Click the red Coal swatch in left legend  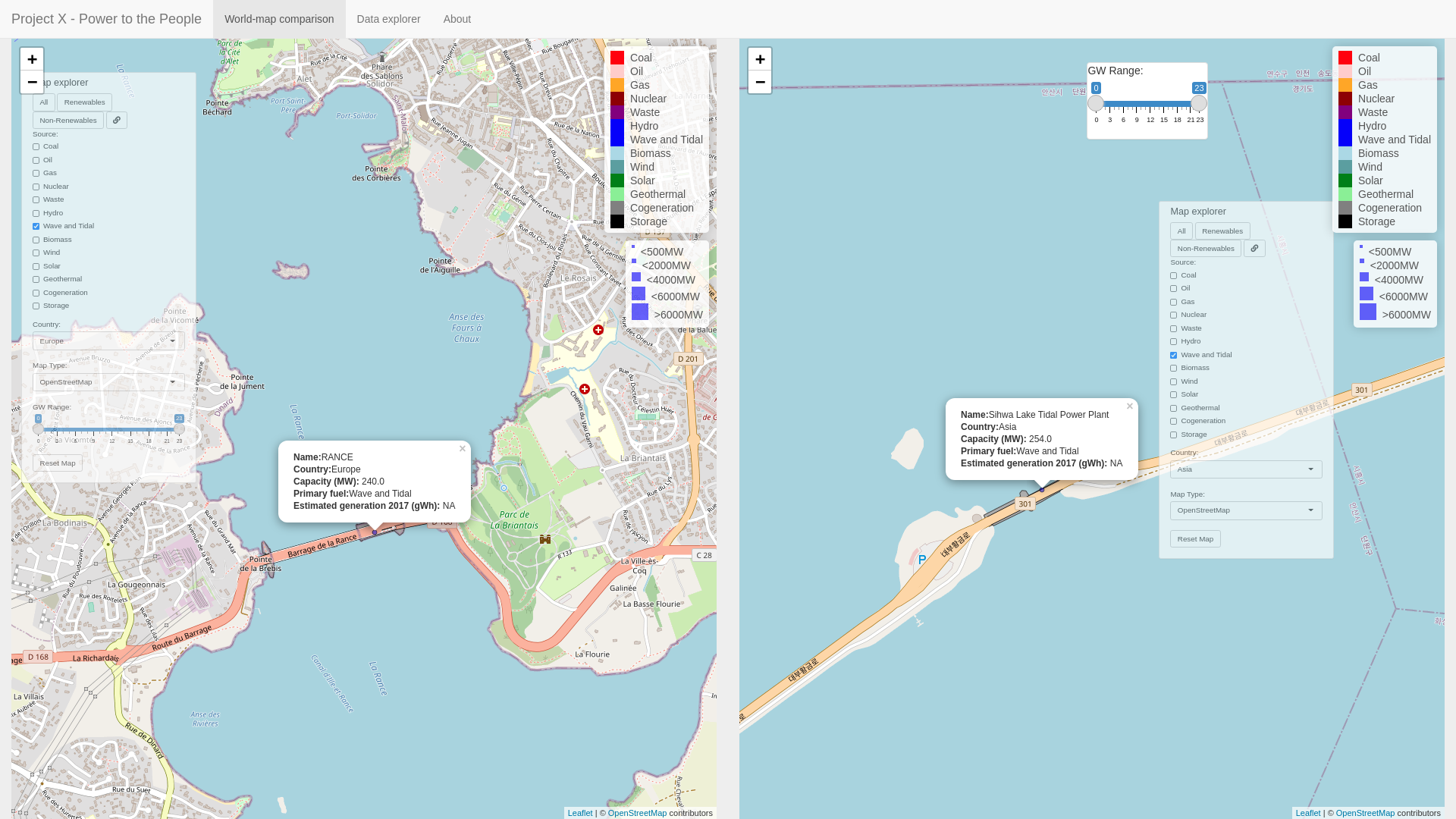(617, 58)
